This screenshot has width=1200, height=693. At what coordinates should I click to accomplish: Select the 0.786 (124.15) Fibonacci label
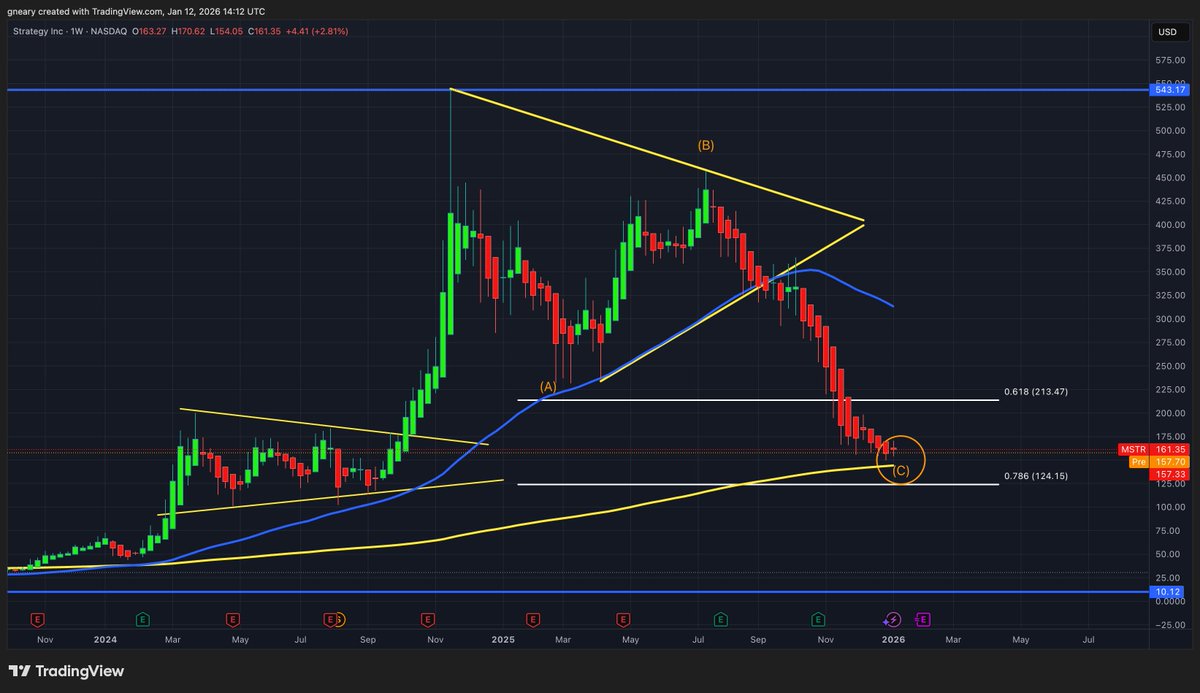[1036, 476]
